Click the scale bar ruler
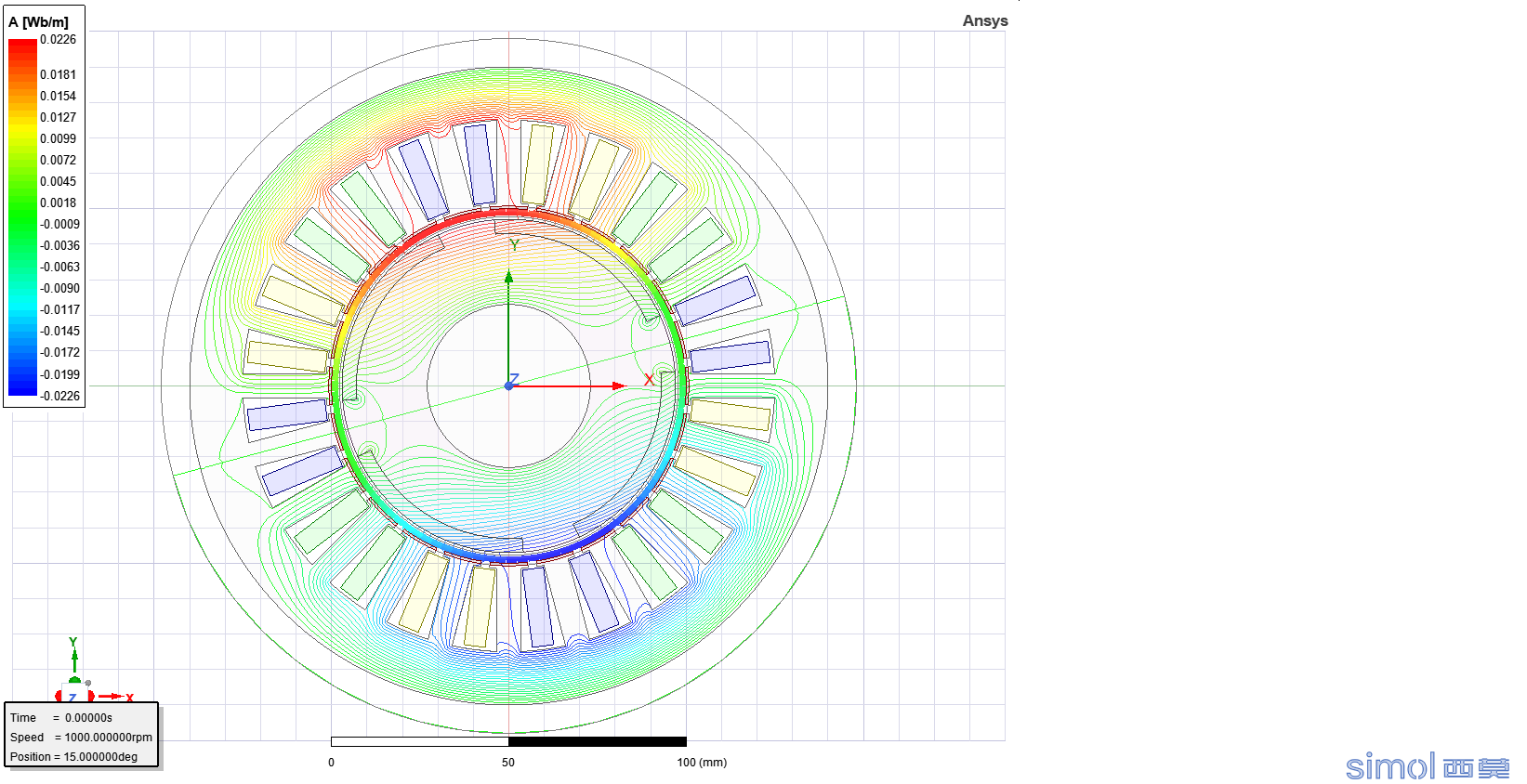Viewport: 1527px width, 784px height. (508, 741)
